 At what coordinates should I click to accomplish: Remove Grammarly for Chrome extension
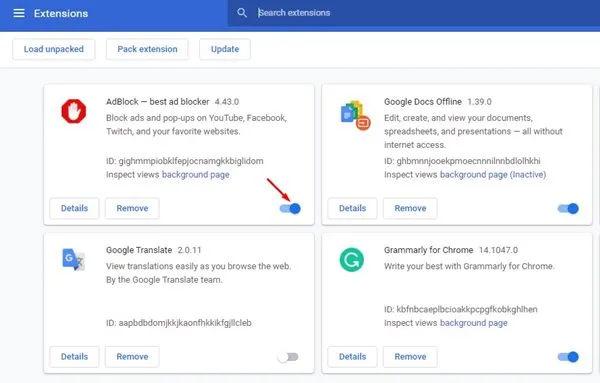pos(410,357)
